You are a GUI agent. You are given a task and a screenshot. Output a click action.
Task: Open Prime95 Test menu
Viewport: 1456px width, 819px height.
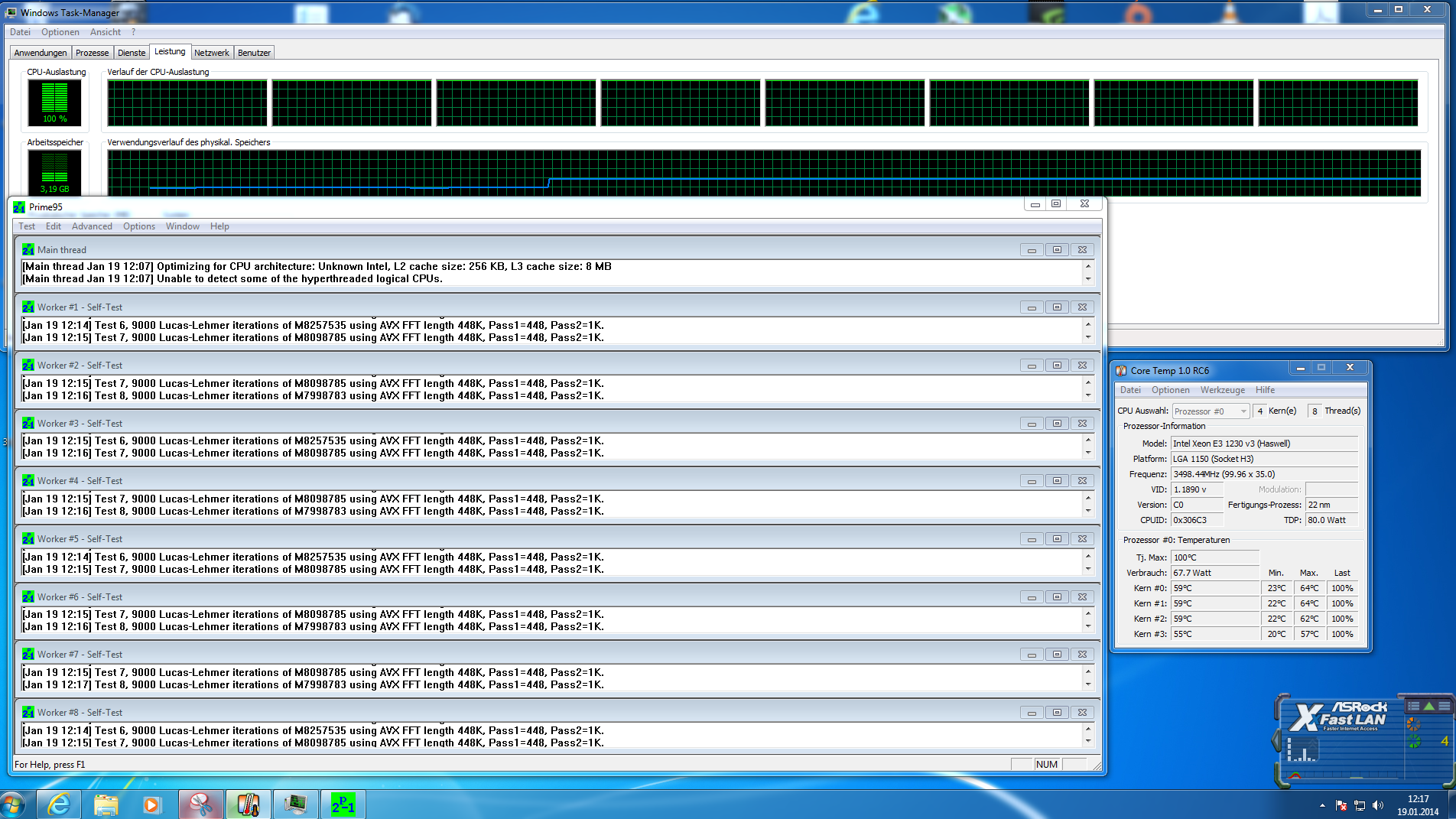[27, 226]
